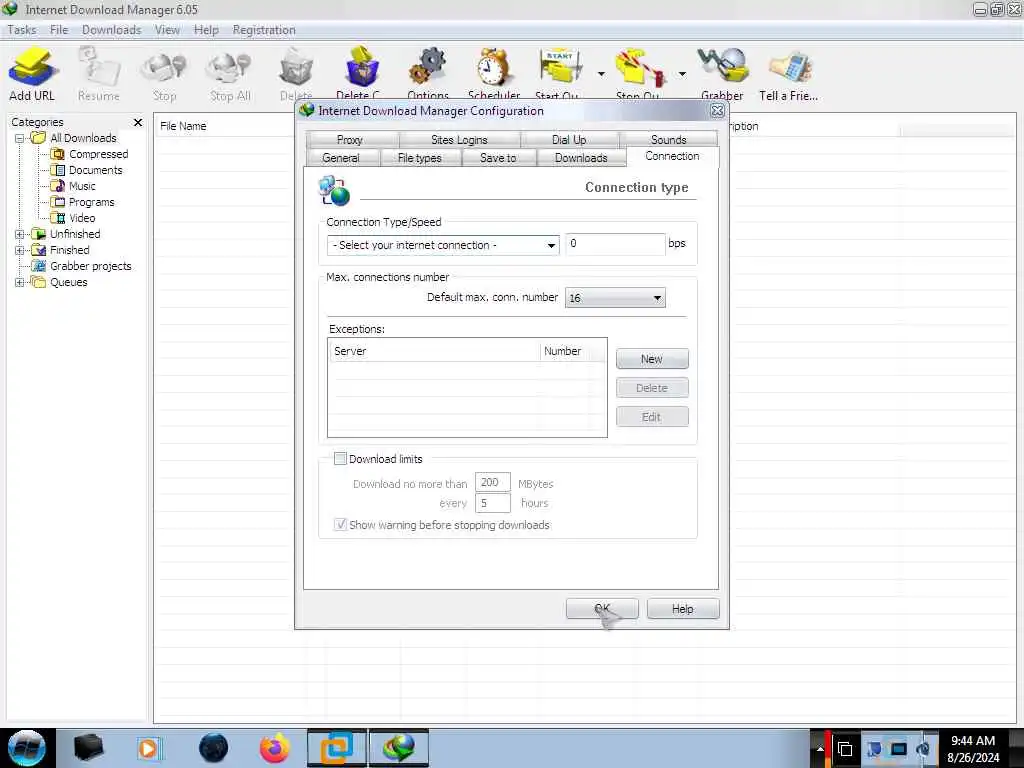
Task: Collapse the All Downloads tree node
Action: 20,138
